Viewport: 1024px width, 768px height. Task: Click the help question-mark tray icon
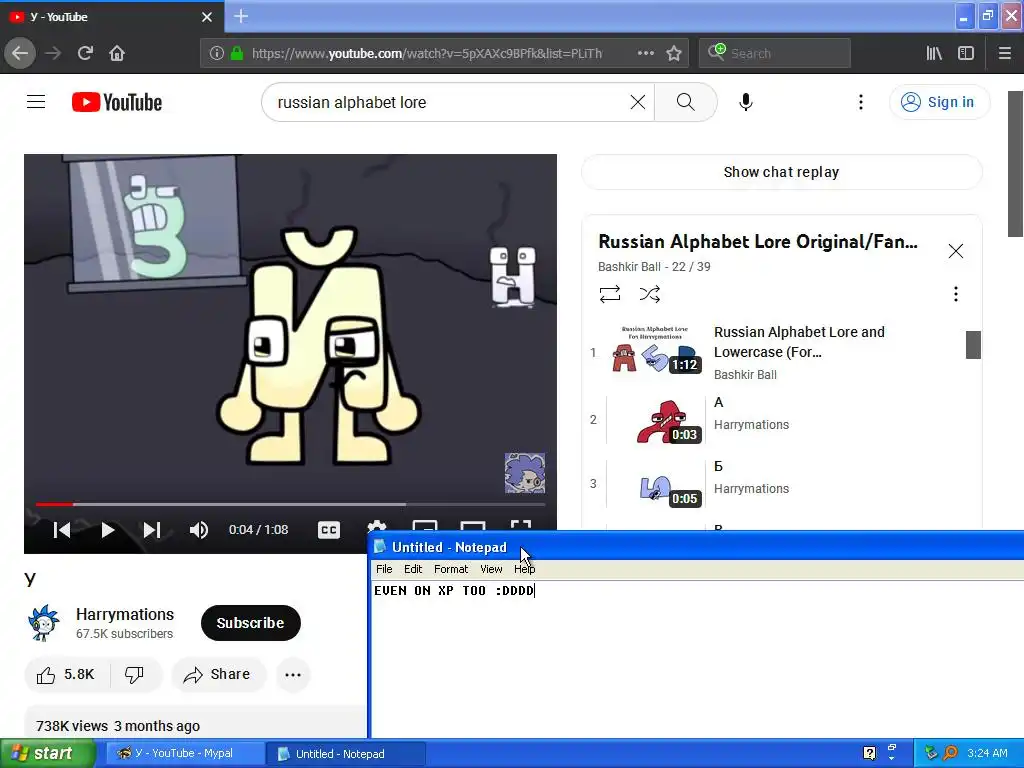point(869,753)
